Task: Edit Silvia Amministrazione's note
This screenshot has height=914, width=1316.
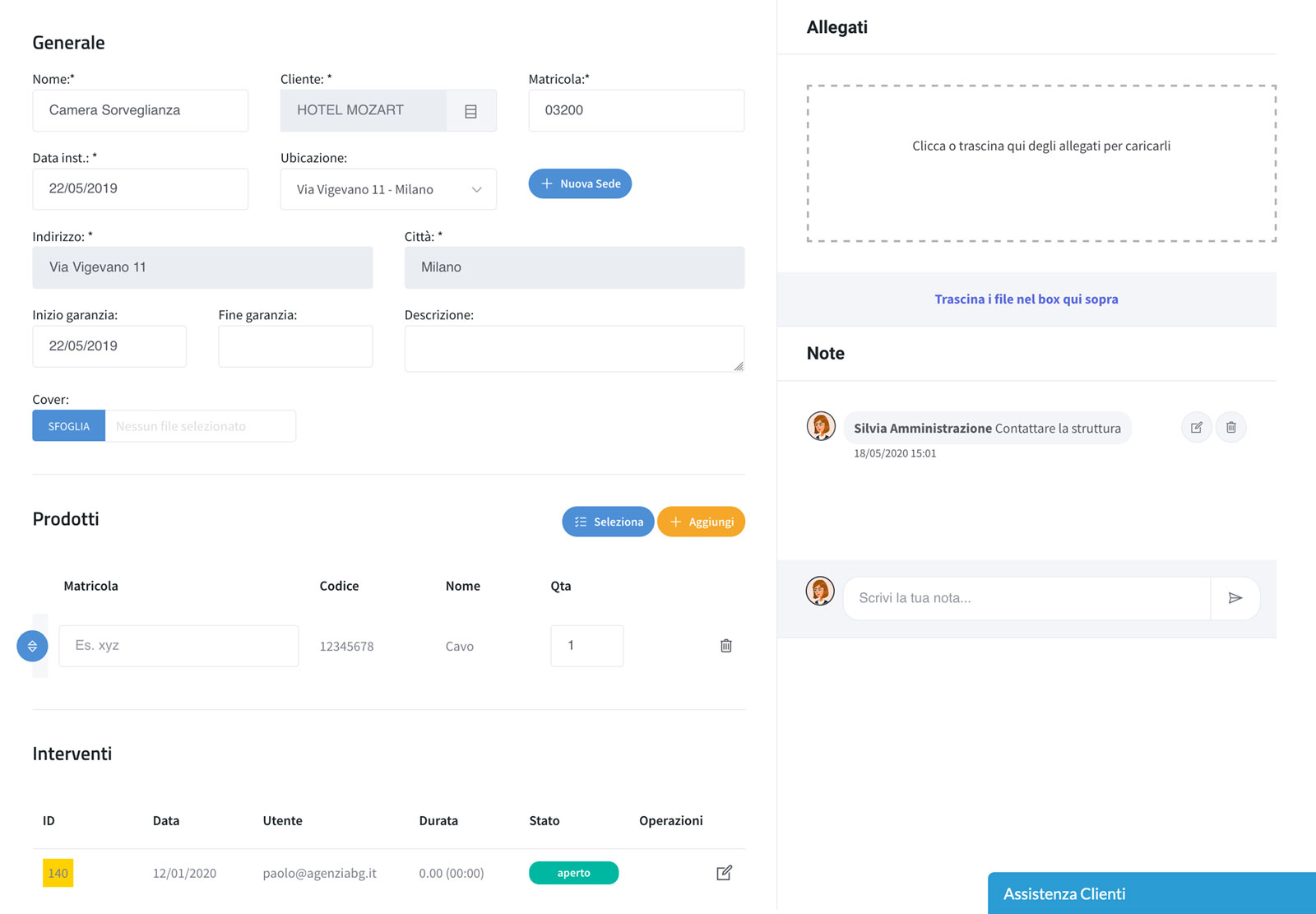Action: tap(1196, 428)
